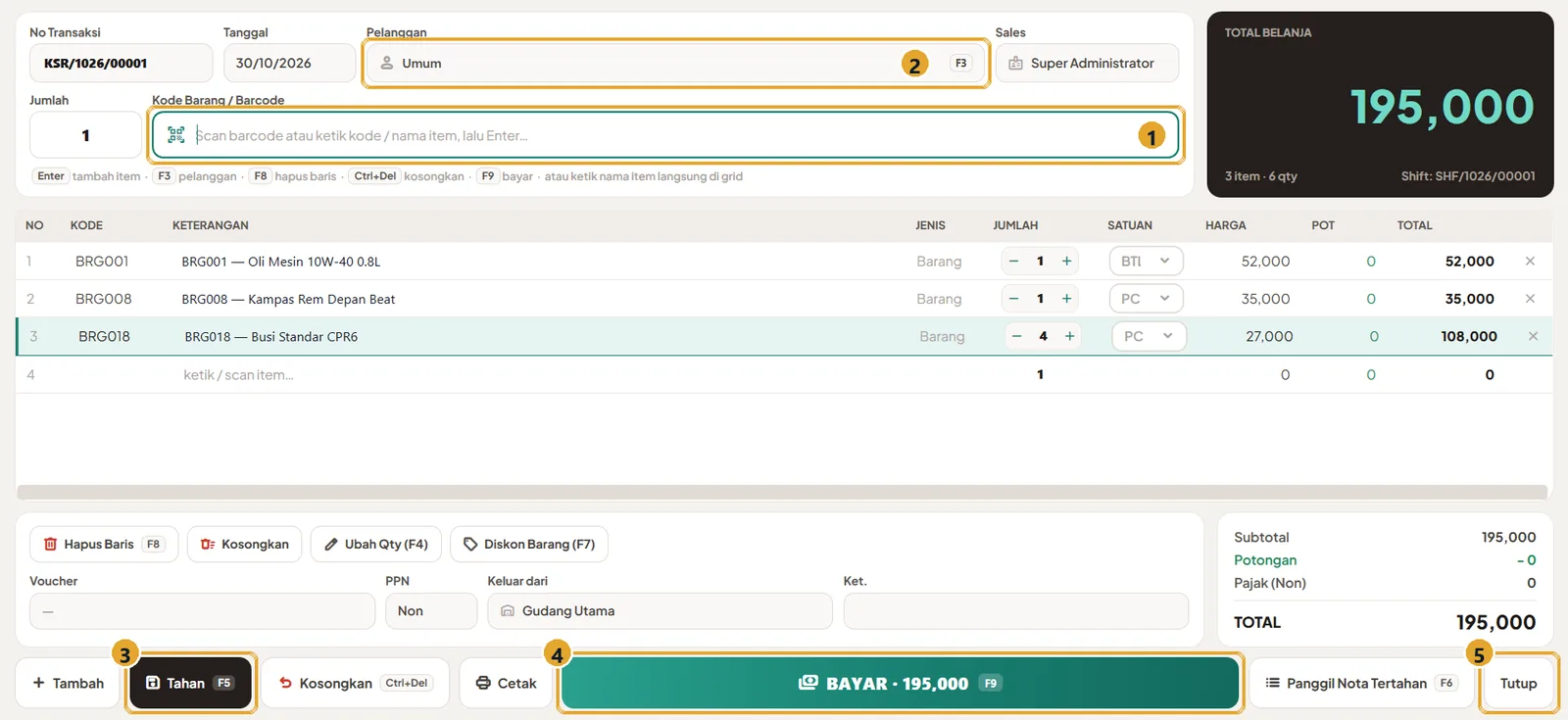Open the PPN tax selector showing Non
Screen dimensions: 1568x720
[x=431, y=611]
